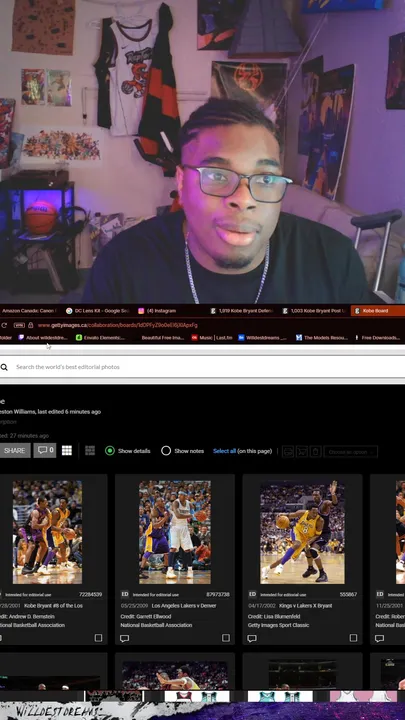Screen dimensions: 405x720
Task: Click the Last.fm bookmark icon
Action: tap(194, 338)
